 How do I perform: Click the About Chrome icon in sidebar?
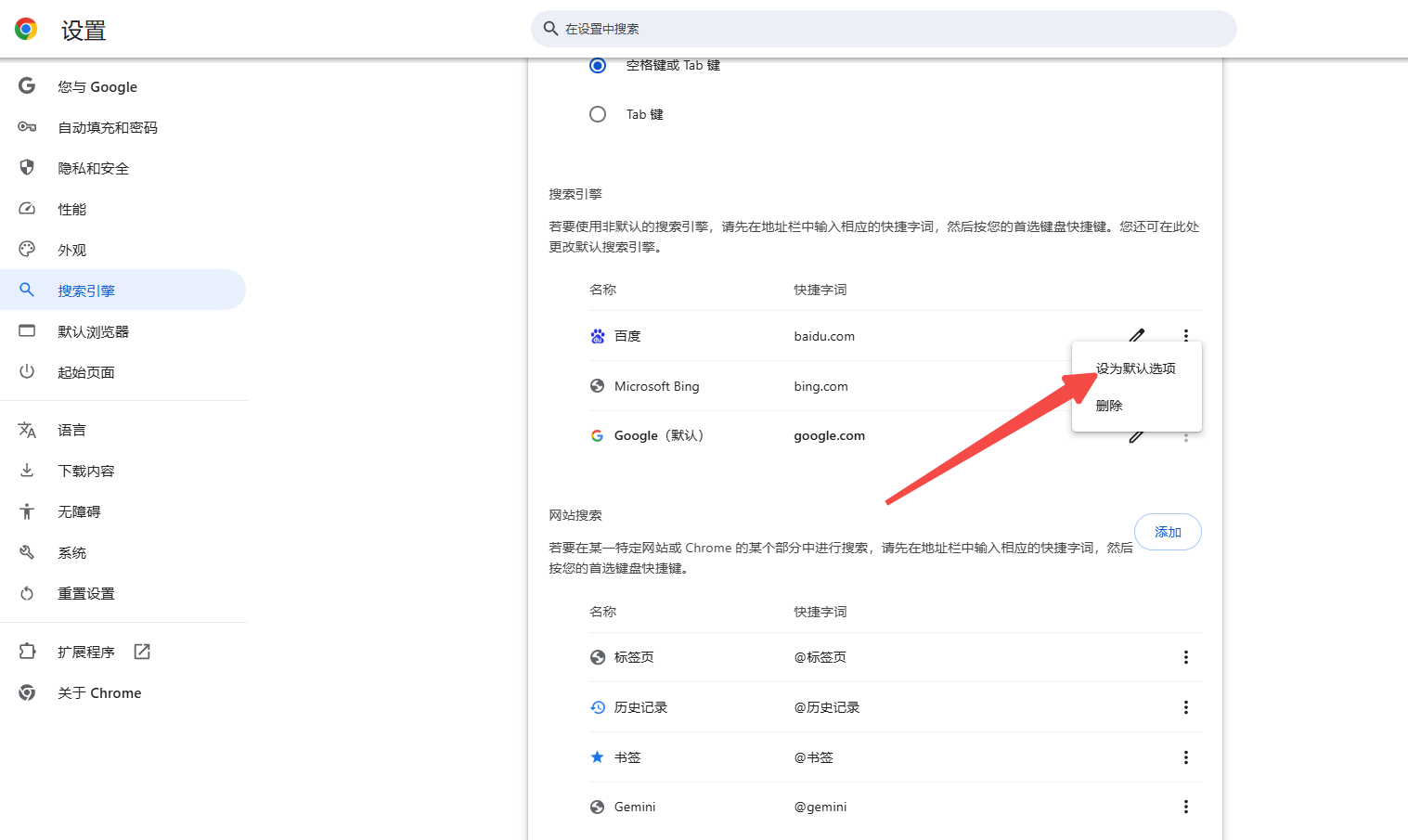pos(27,692)
